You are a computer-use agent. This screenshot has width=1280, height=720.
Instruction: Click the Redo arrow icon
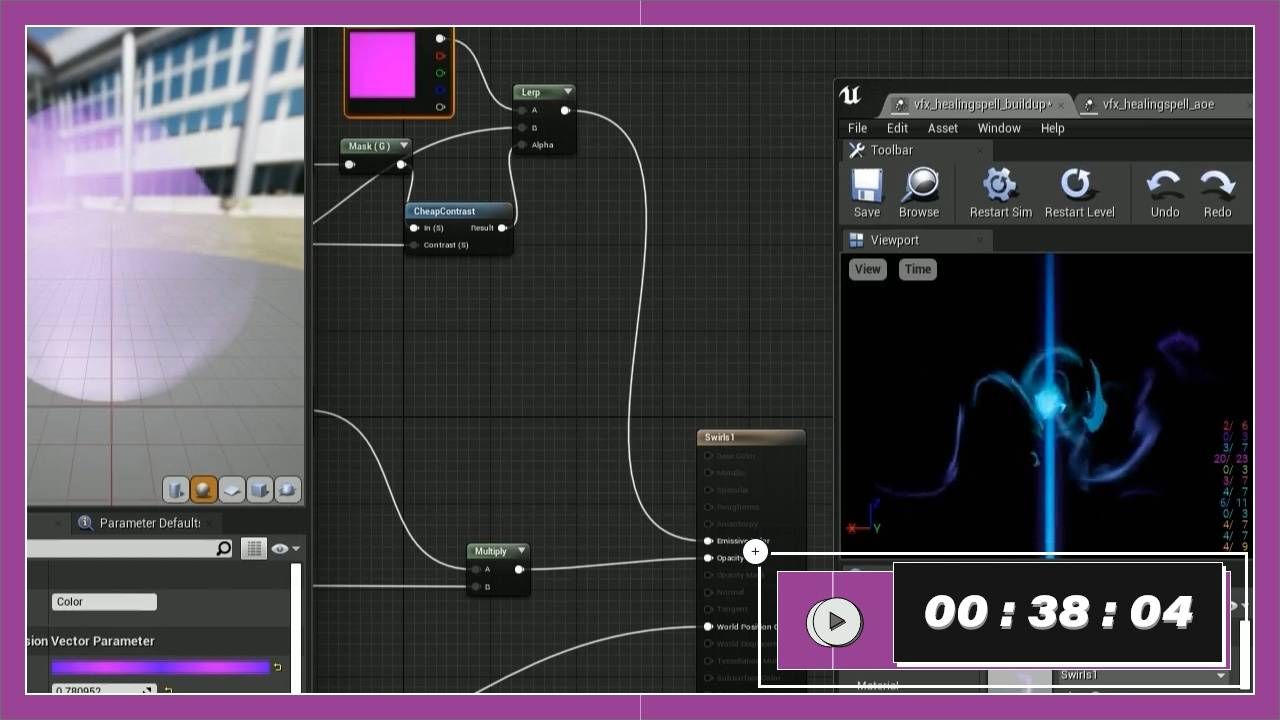1217,185
